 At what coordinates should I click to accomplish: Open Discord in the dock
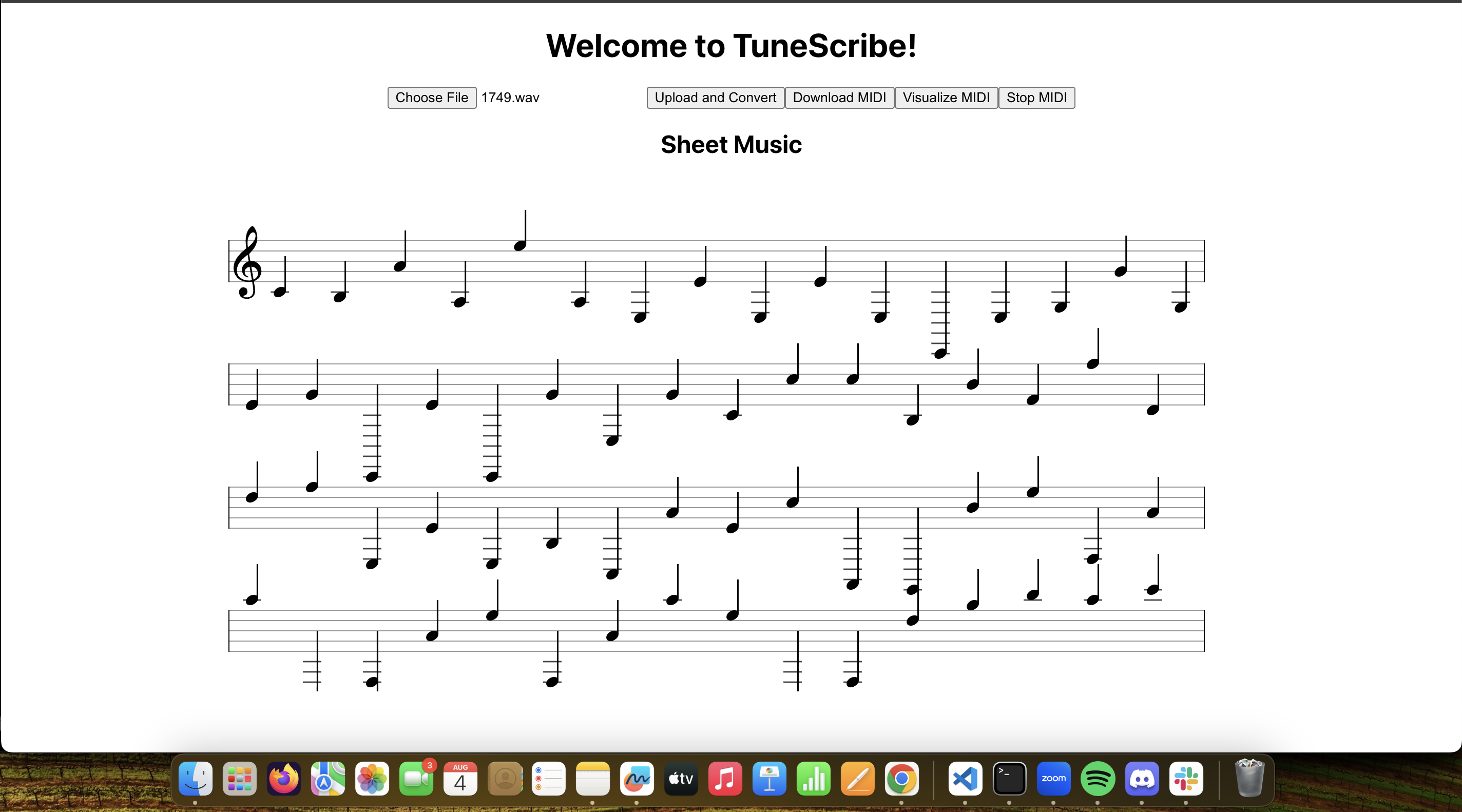pos(1141,779)
